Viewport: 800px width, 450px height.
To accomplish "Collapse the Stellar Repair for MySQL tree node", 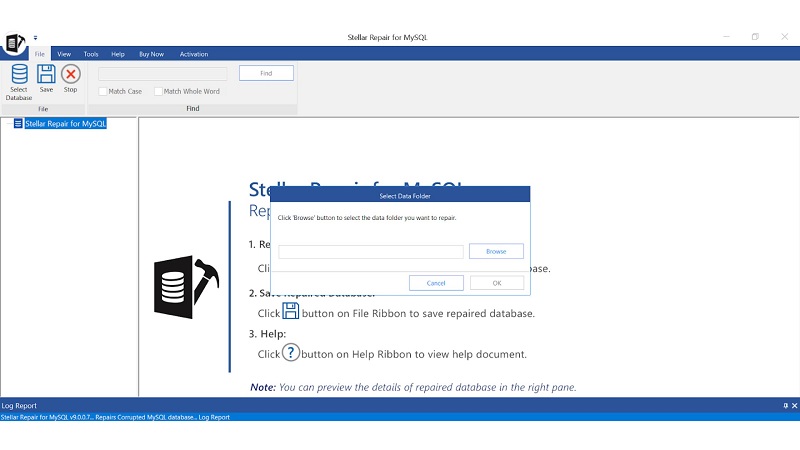I will pos(7,124).
